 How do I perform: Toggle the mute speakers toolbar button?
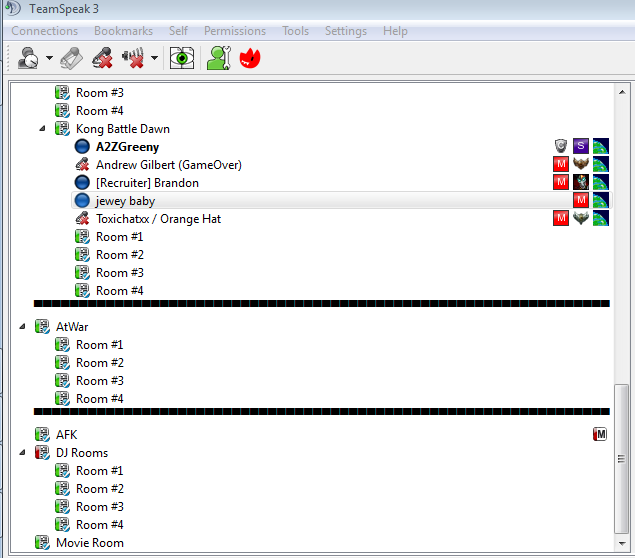coord(133,58)
